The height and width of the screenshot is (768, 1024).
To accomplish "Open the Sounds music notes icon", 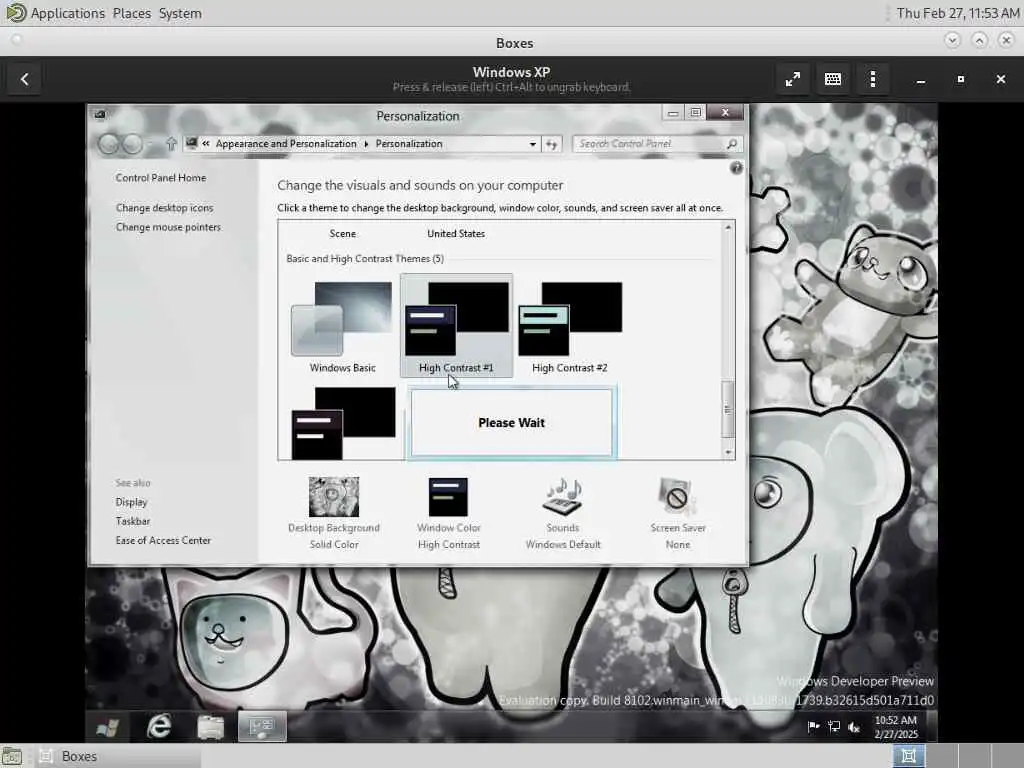I will 562,496.
